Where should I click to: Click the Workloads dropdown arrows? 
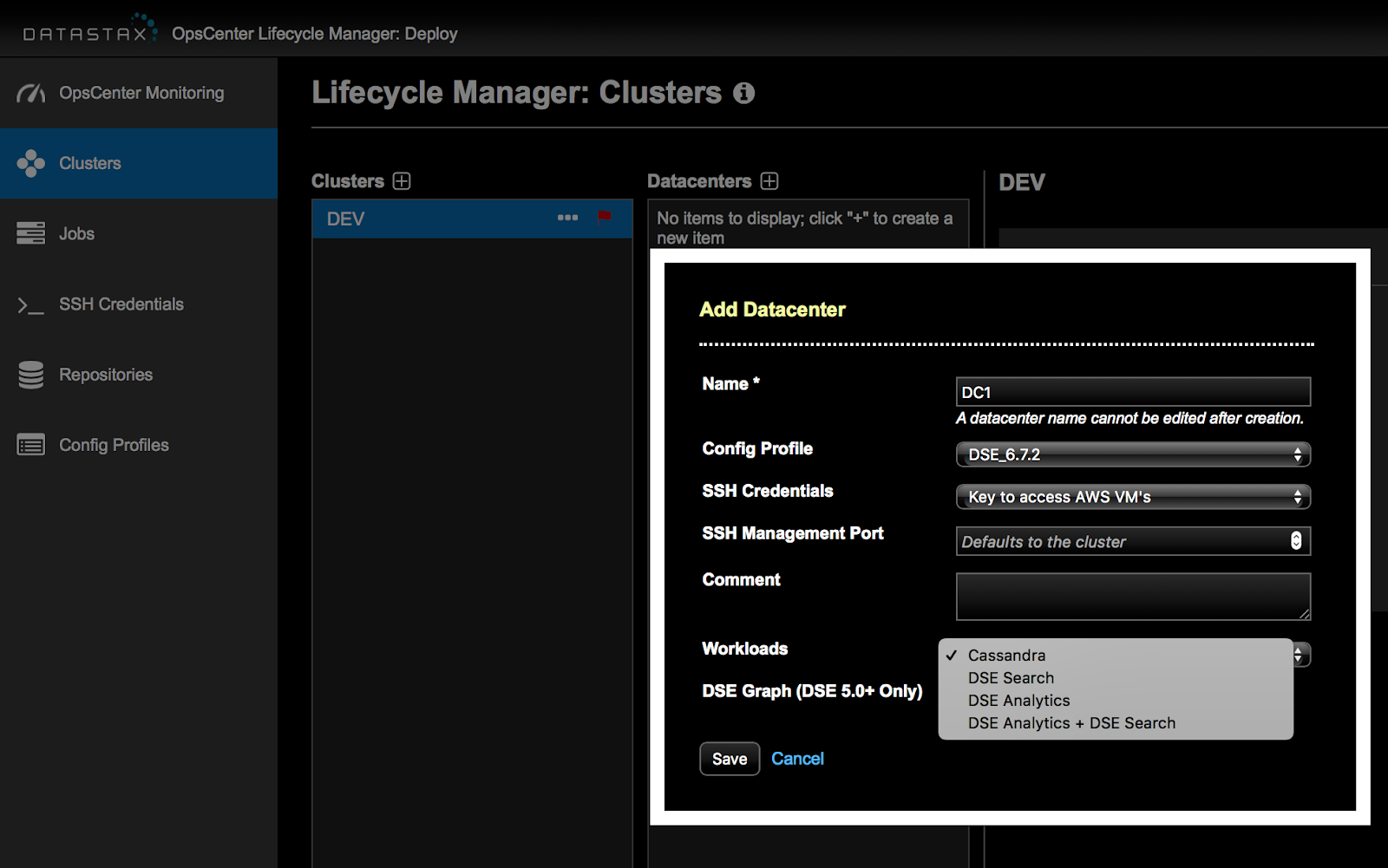point(1300,655)
